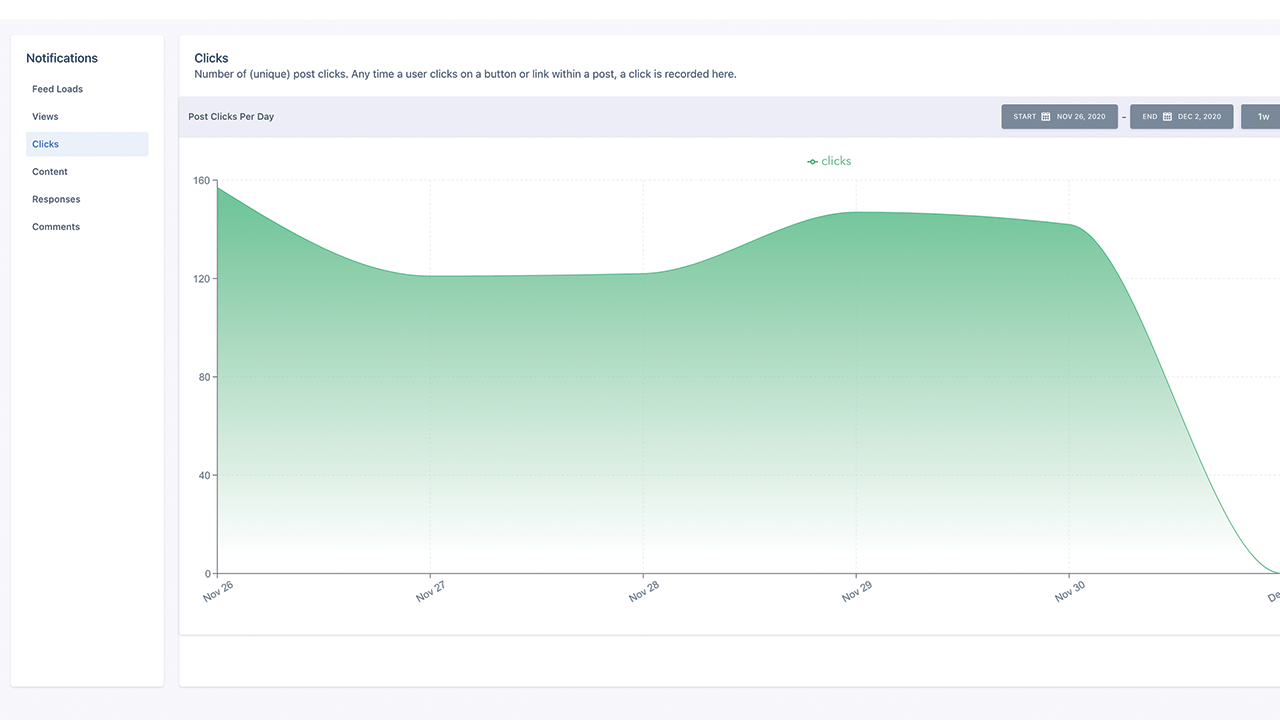
Task: Click the calendar icon in END date
Action: pos(1167,117)
